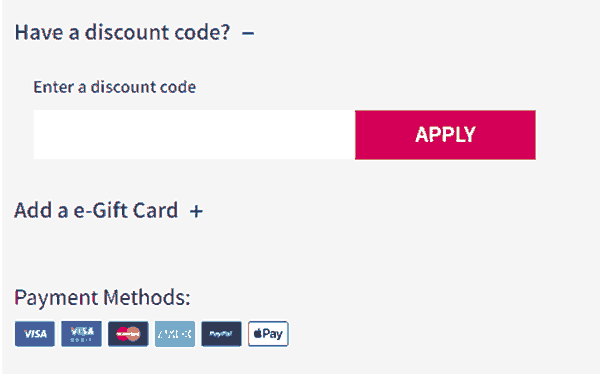The height and width of the screenshot is (374, 600).
Task: Click the blank white discount input box
Action: (x=194, y=135)
